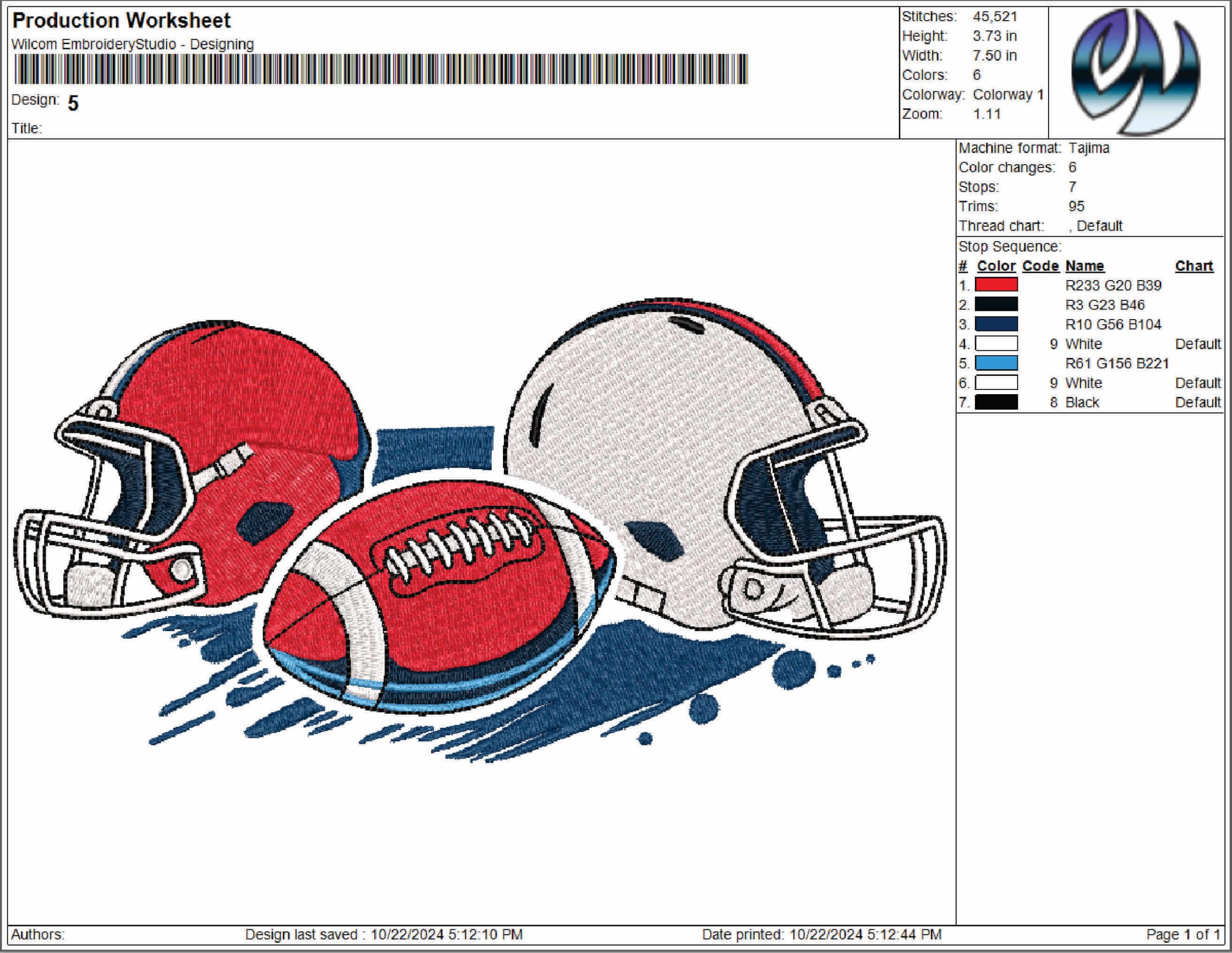Click the Code column header
Image resolution: width=1232 pixels, height=953 pixels.
[1040, 266]
